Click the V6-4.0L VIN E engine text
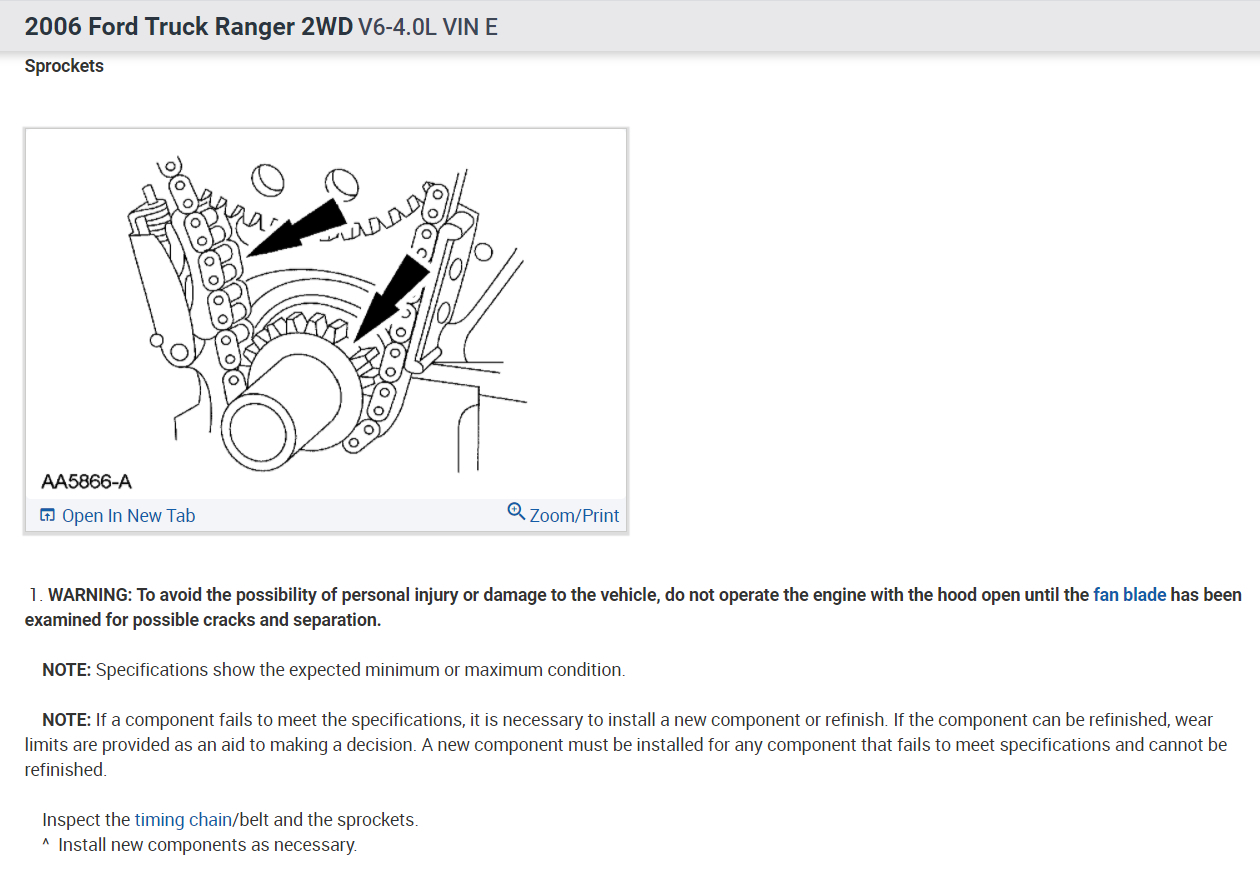This screenshot has height=874, width=1260. (x=428, y=27)
